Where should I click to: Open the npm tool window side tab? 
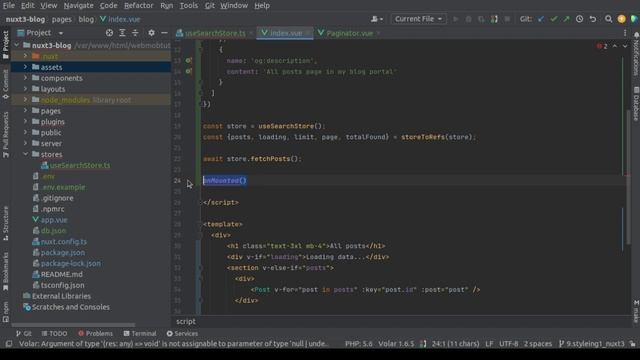point(5,312)
